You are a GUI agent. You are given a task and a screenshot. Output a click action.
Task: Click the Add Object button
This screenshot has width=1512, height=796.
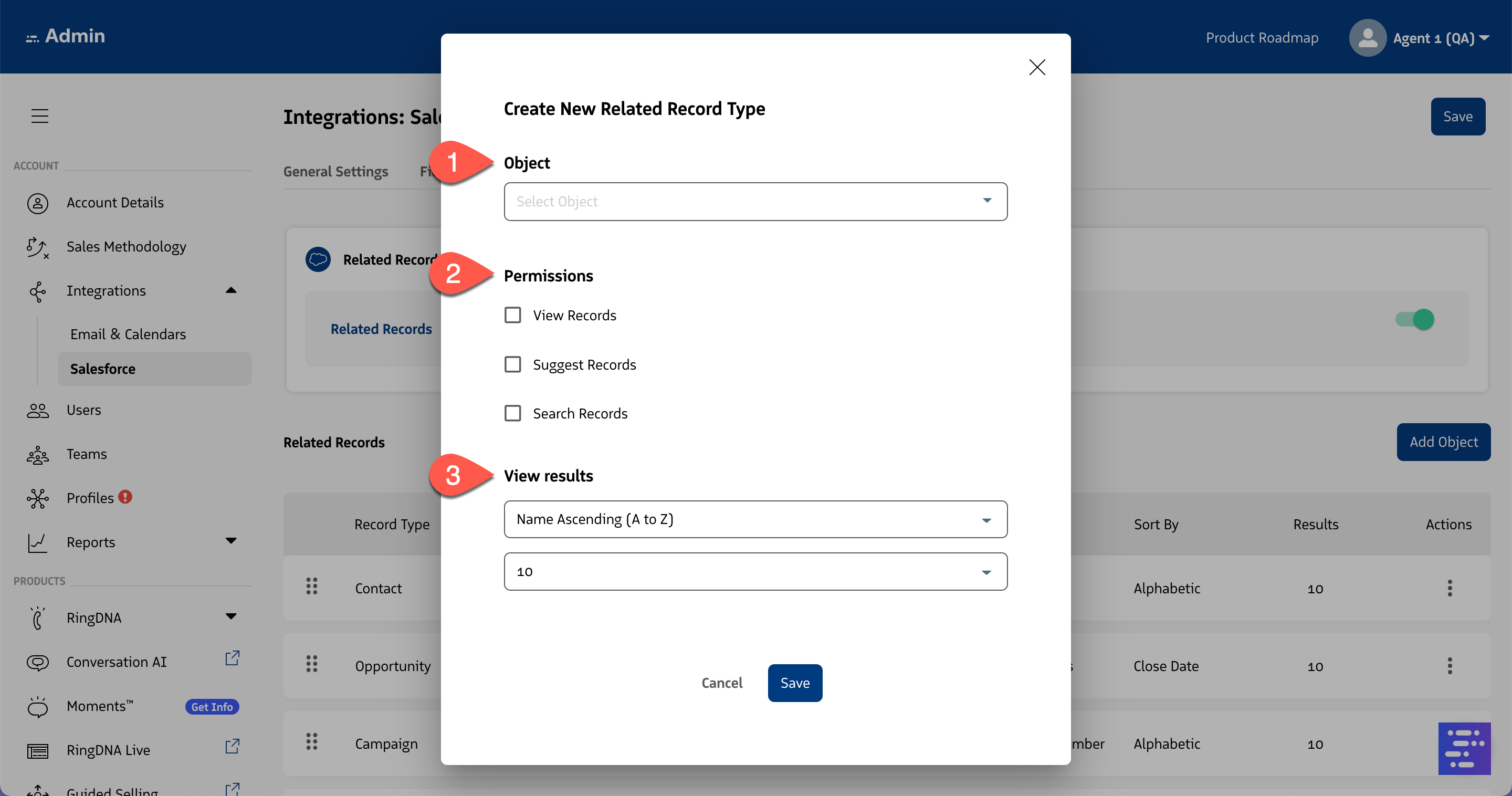(x=1444, y=442)
